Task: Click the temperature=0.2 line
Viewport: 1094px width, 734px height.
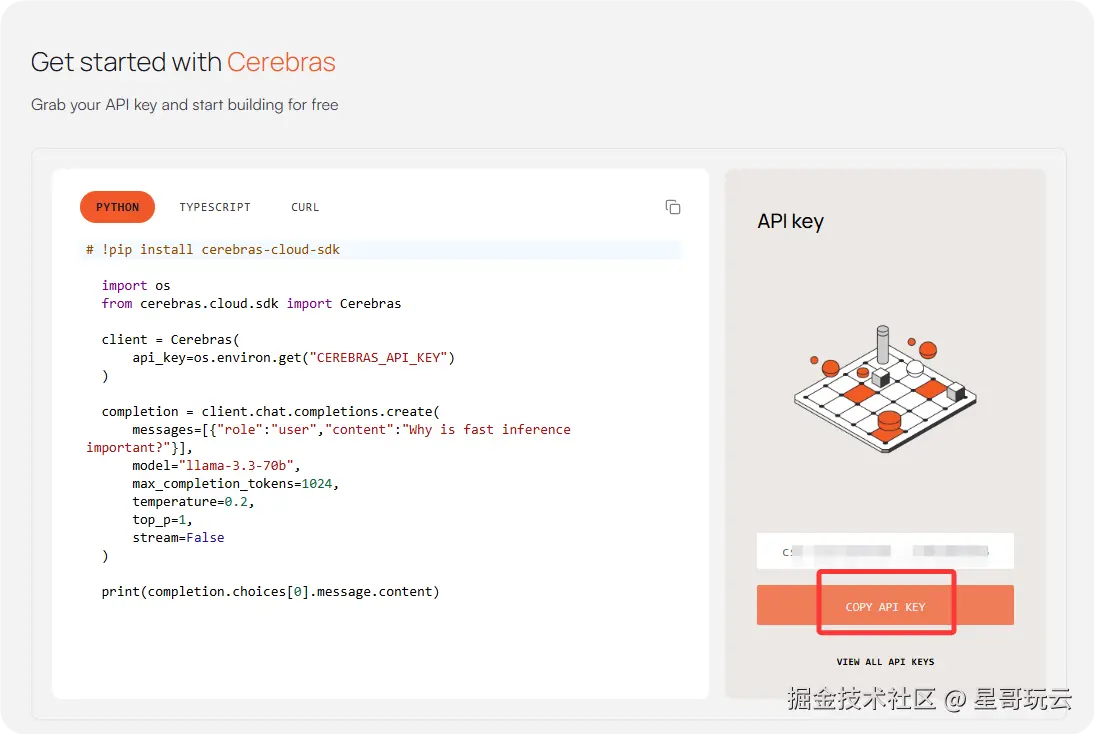Action: [193, 502]
